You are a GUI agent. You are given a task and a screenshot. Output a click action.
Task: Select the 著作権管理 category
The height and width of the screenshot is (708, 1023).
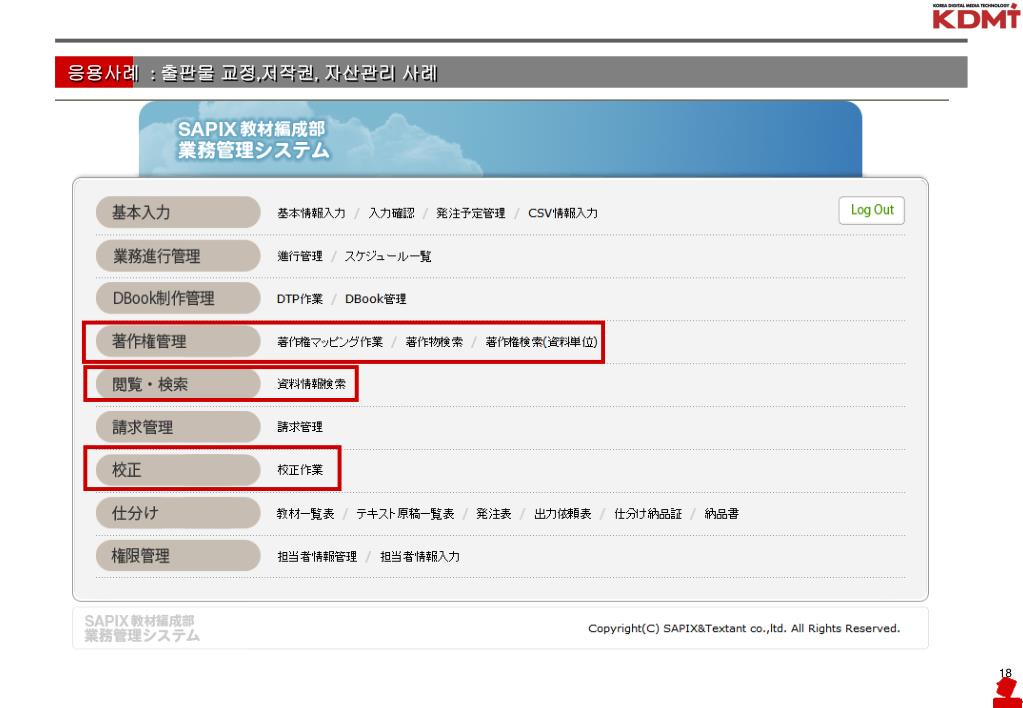click(x=178, y=341)
